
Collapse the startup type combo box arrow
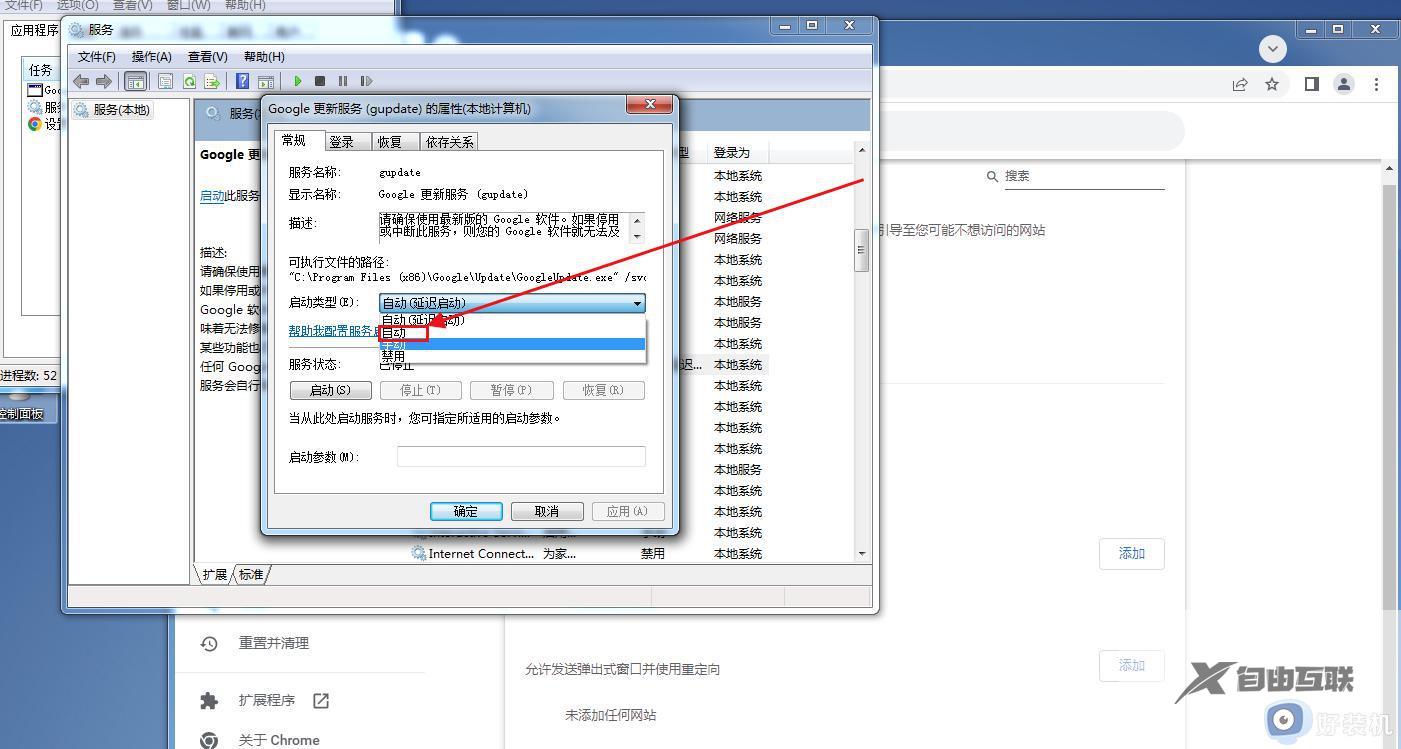636,303
